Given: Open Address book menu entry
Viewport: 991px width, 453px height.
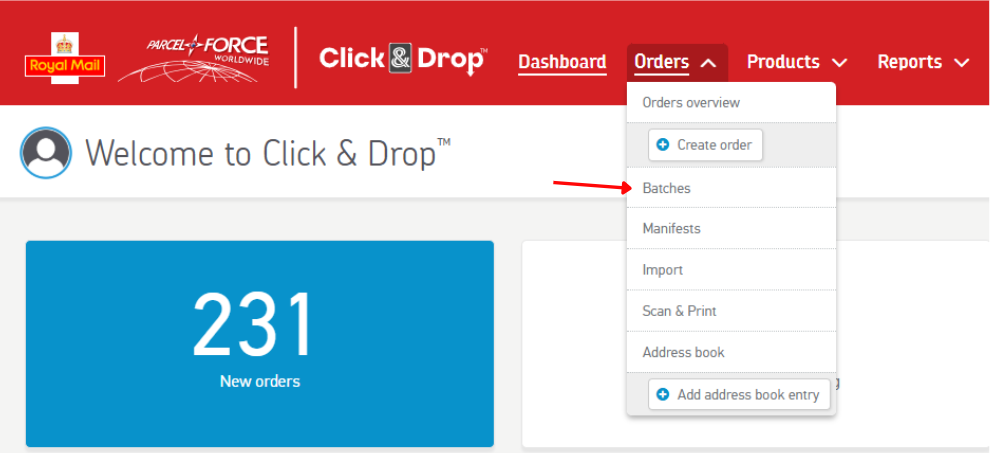Looking at the screenshot, I should [x=731, y=352].
